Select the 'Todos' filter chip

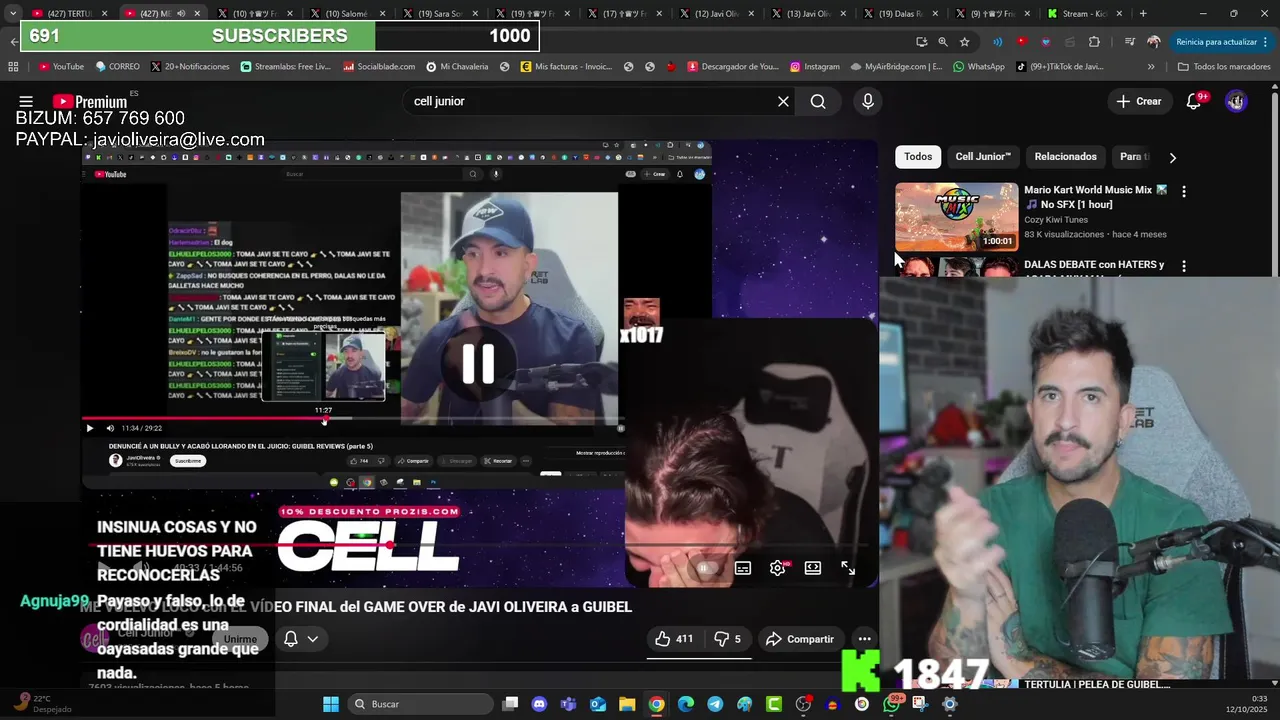point(918,157)
